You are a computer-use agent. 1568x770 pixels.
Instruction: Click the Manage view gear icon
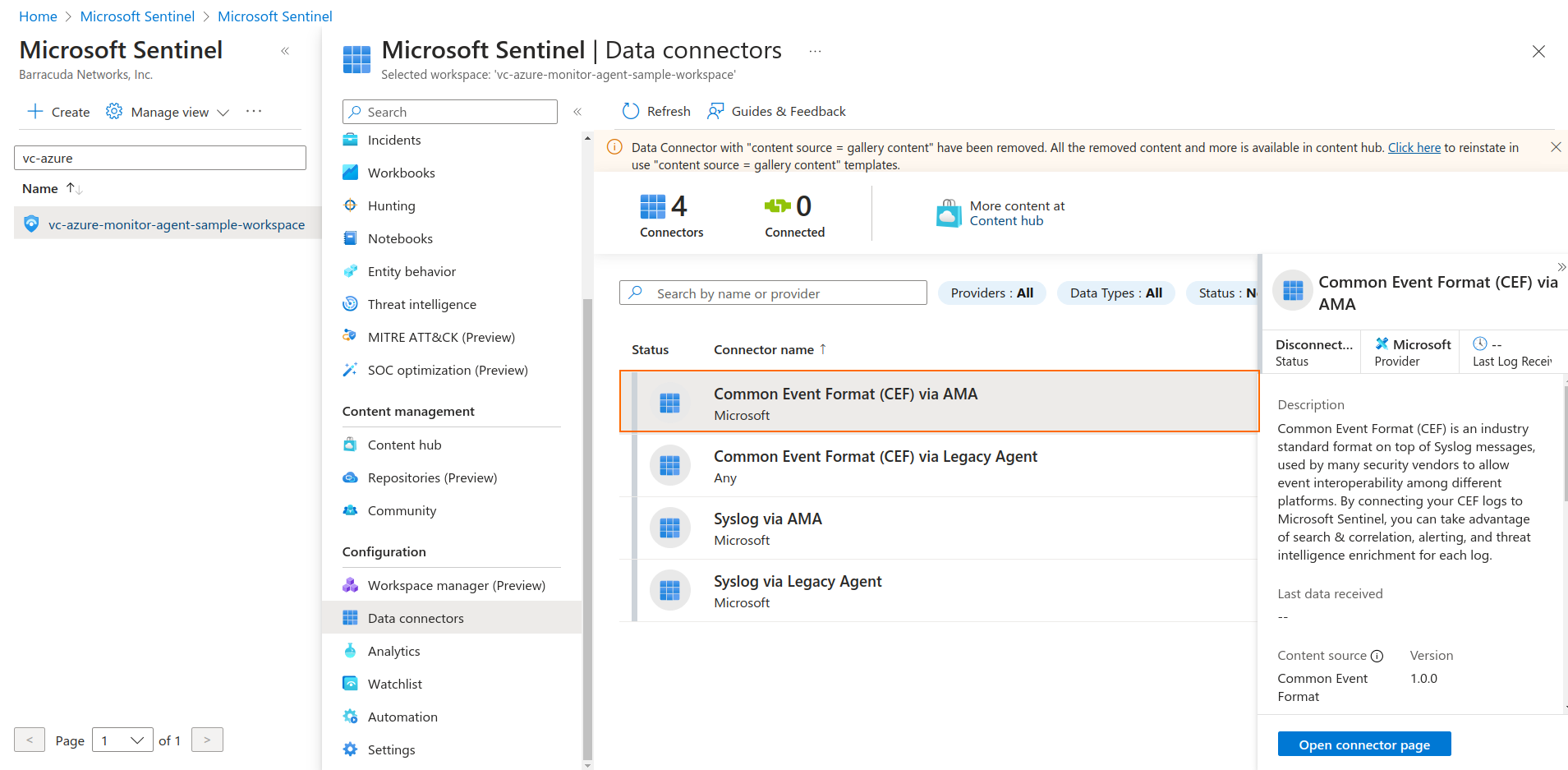pos(114,111)
